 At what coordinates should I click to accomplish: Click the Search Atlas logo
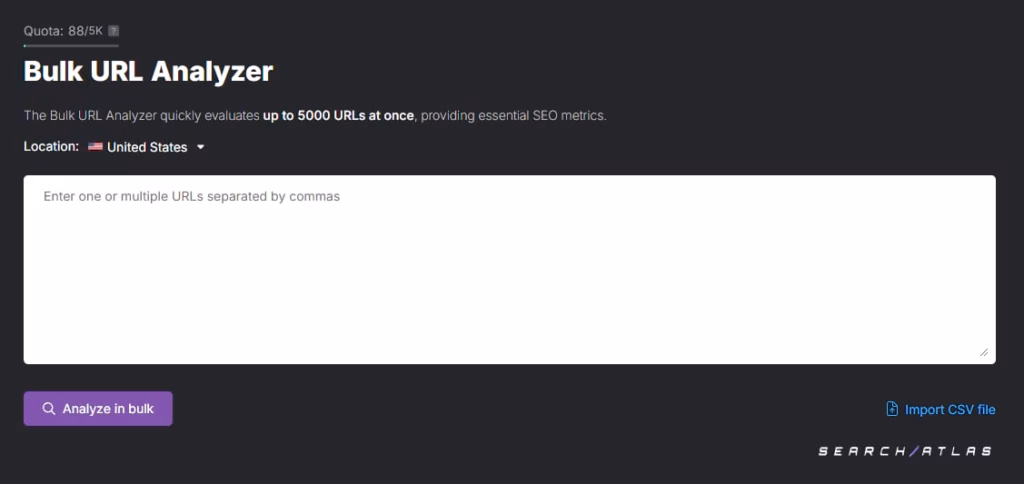coord(905,451)
